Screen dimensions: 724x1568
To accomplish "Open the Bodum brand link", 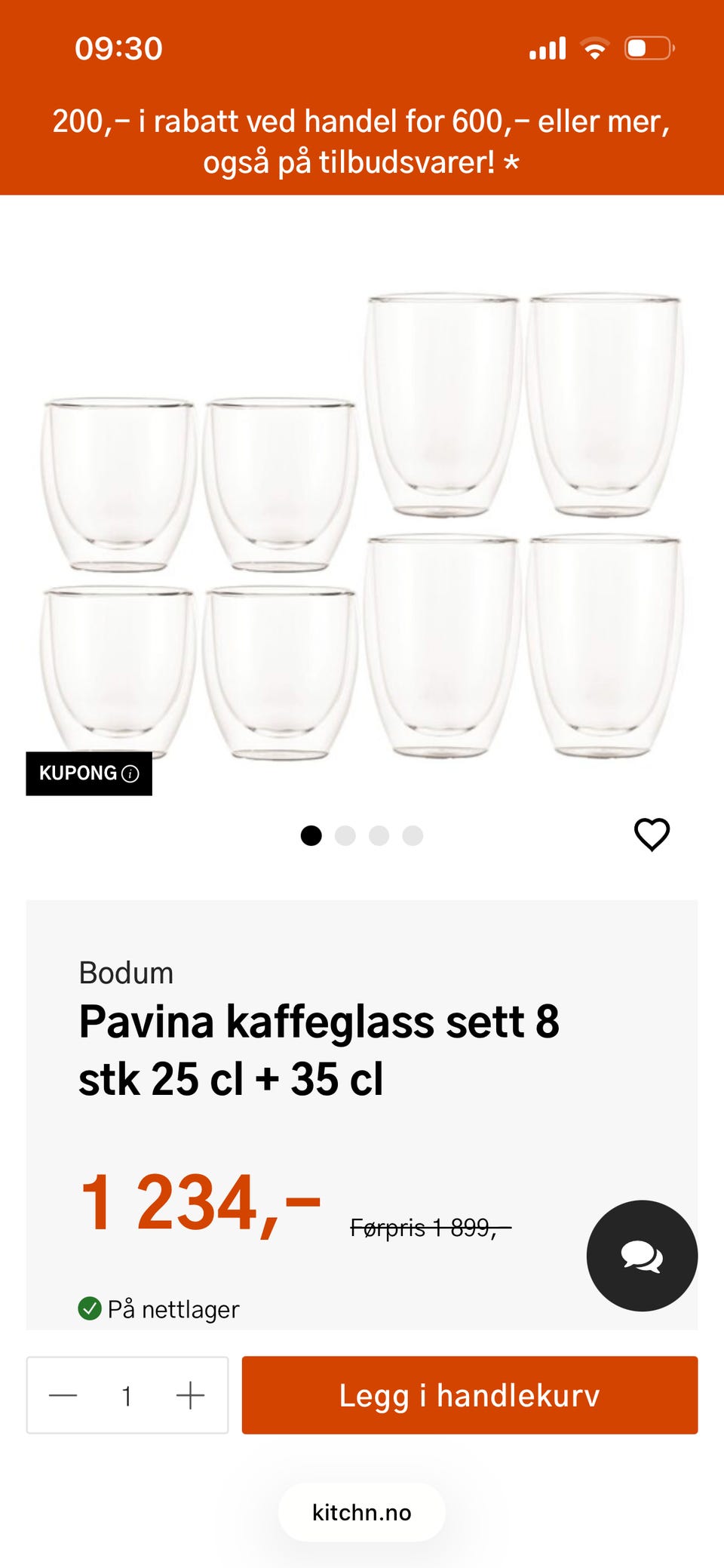I will [x=127, y=973].
